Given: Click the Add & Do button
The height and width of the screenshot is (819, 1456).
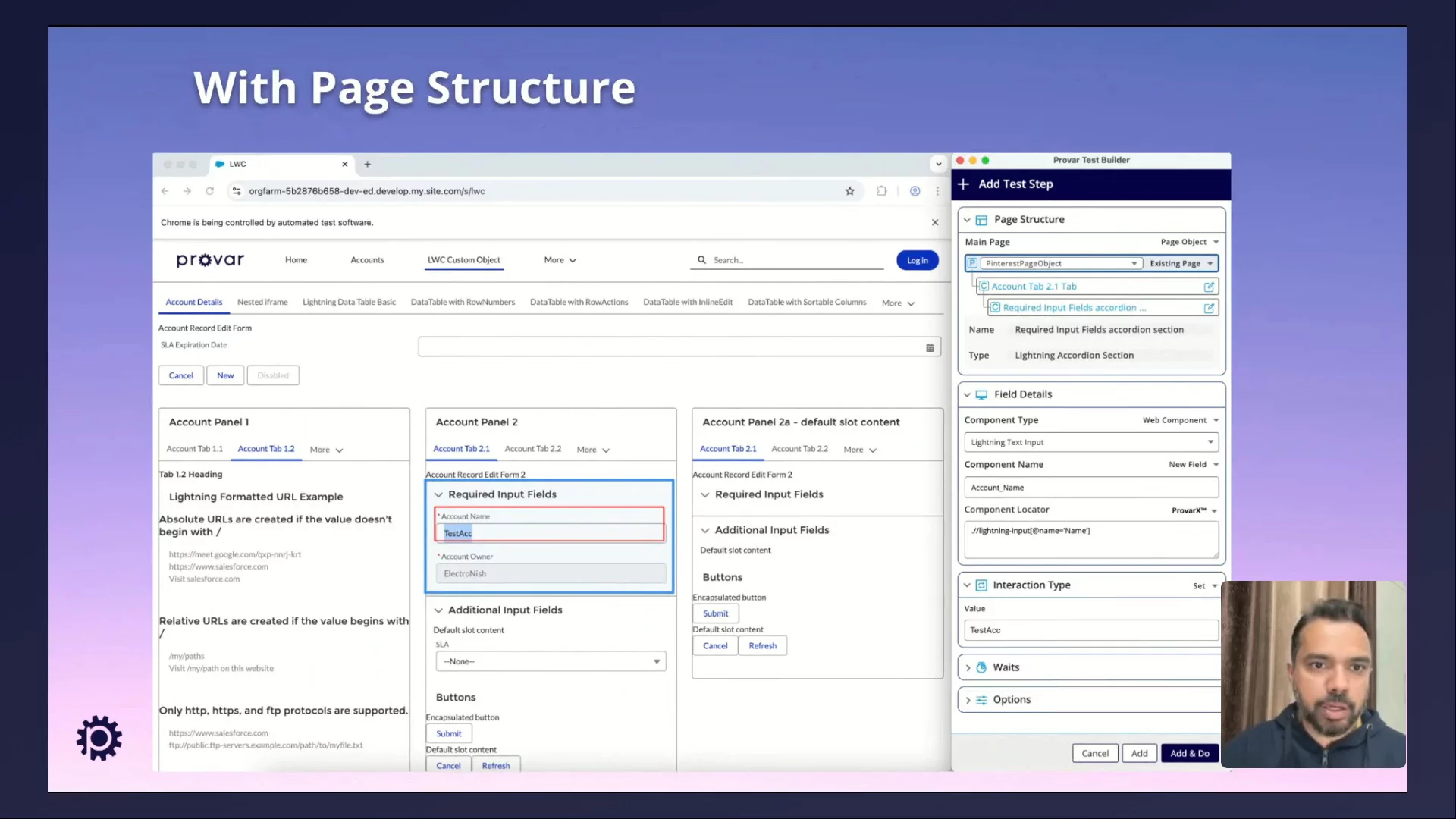Looking at the screenshot, I should point(1189,753).
